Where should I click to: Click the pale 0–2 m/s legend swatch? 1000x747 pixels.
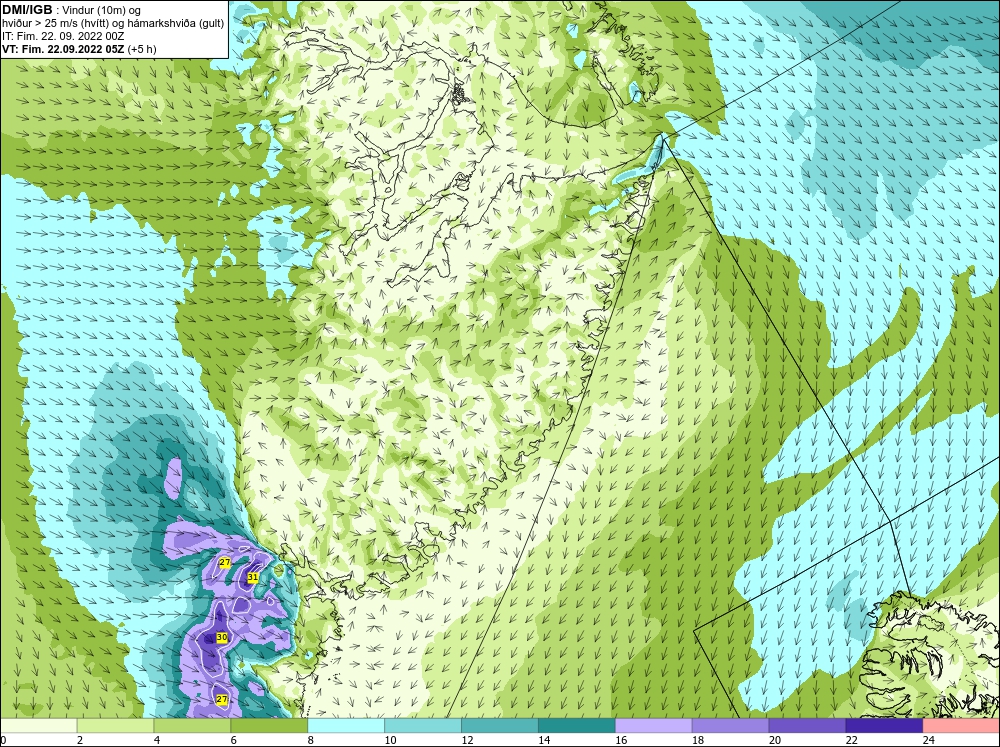(x=39, y=726)
